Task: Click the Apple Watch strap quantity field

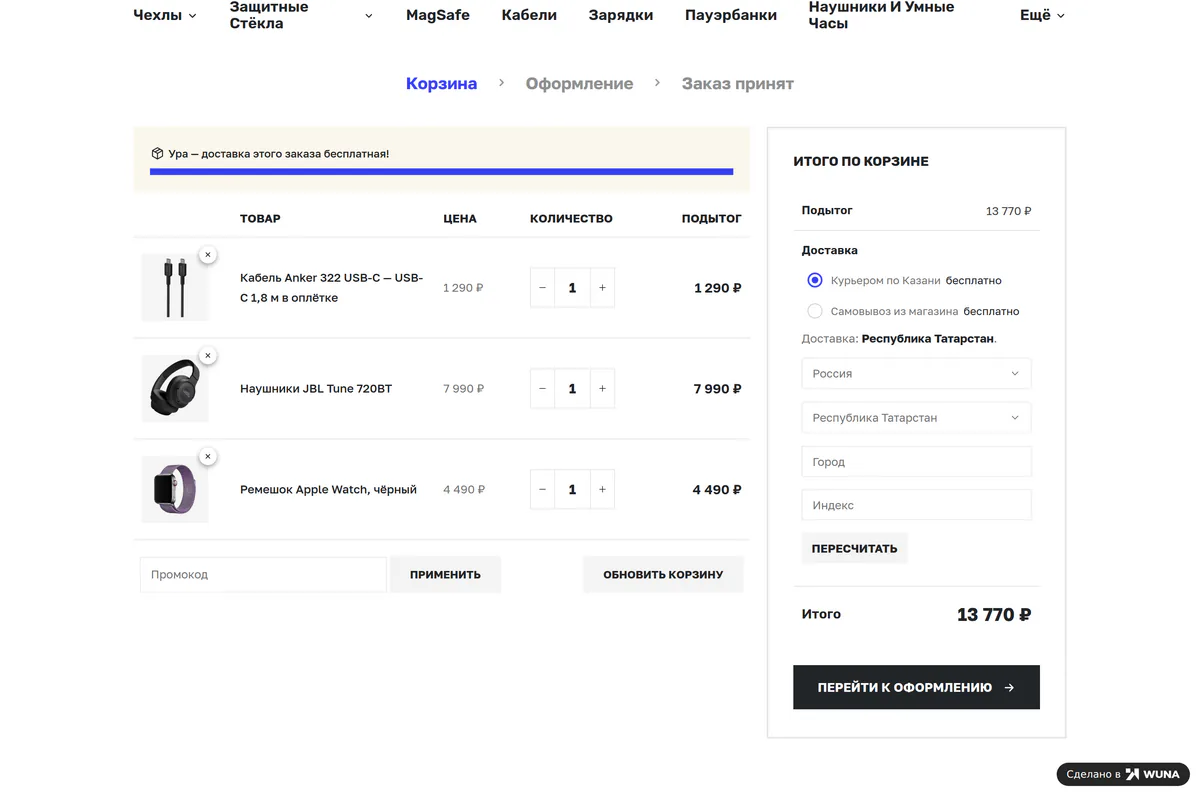Action: click(572, 490)
